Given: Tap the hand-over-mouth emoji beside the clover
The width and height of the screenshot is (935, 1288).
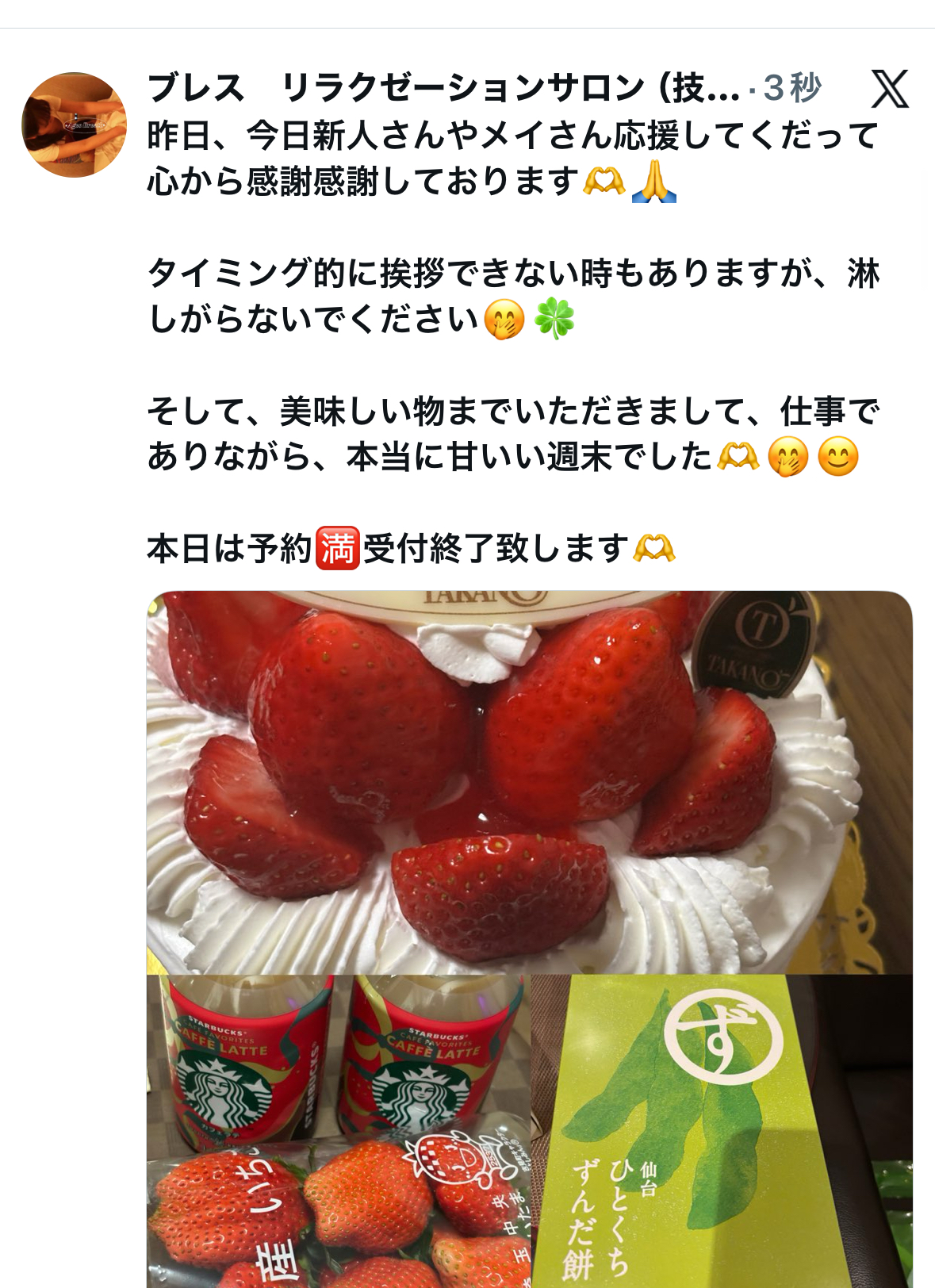Looking at the screenshot, I should pos(504,319).
